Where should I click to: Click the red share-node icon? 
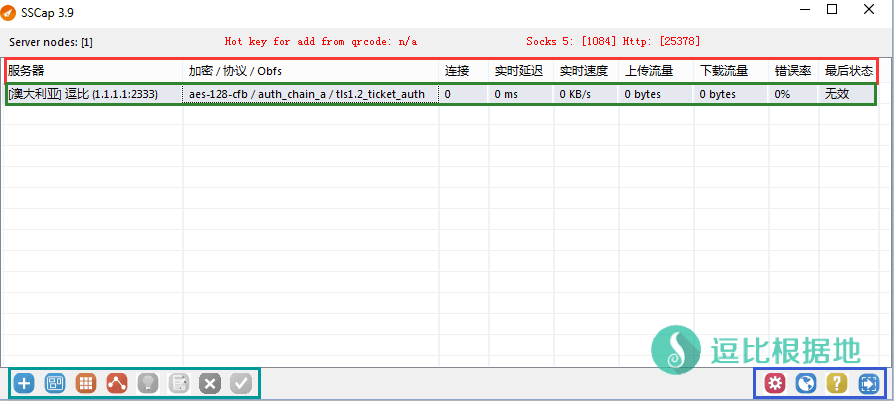click(117, 383)
